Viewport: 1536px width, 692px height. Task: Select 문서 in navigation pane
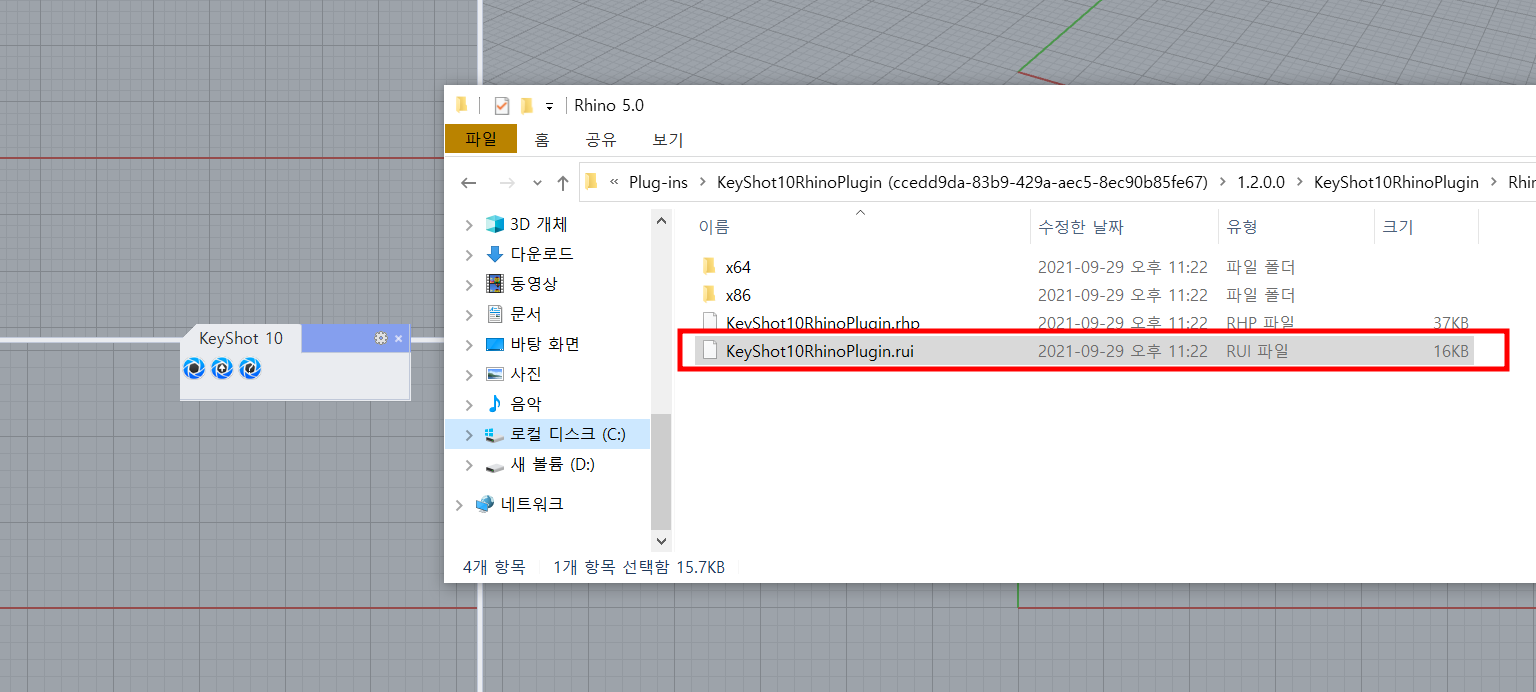526,314
